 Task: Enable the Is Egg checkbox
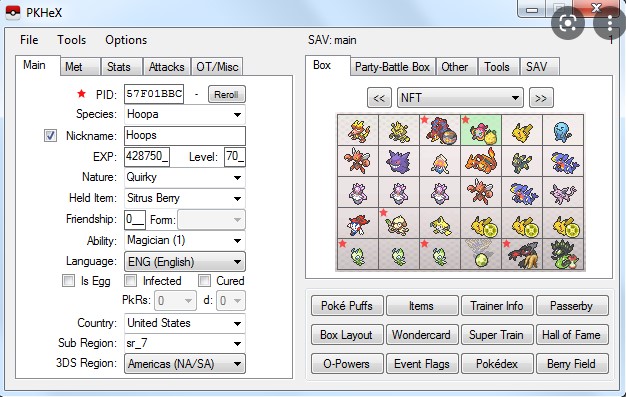[68, 281]
